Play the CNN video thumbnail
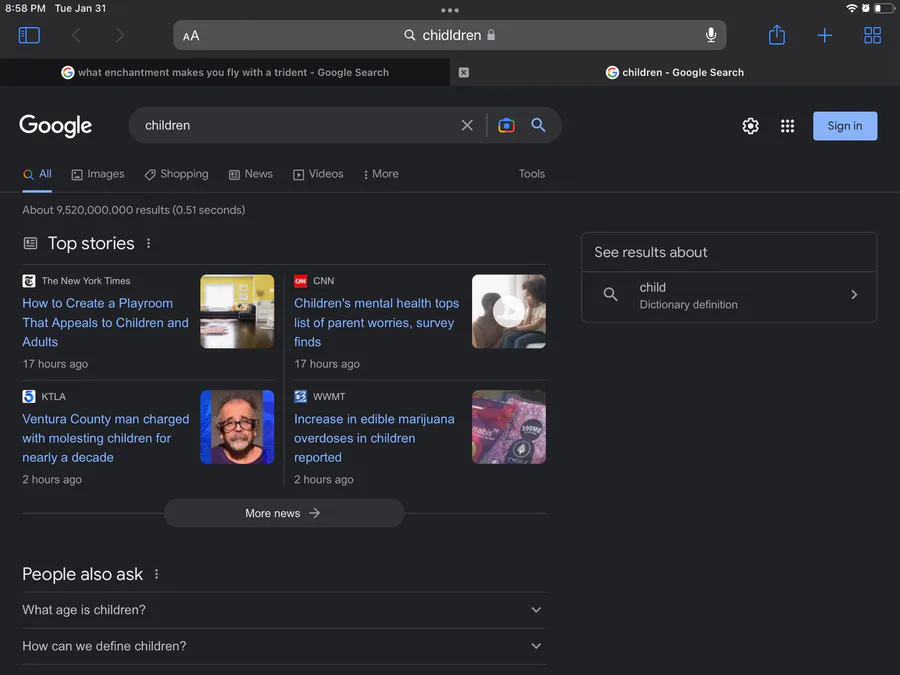This screenshot has height=675, width=900. [509, 311]
